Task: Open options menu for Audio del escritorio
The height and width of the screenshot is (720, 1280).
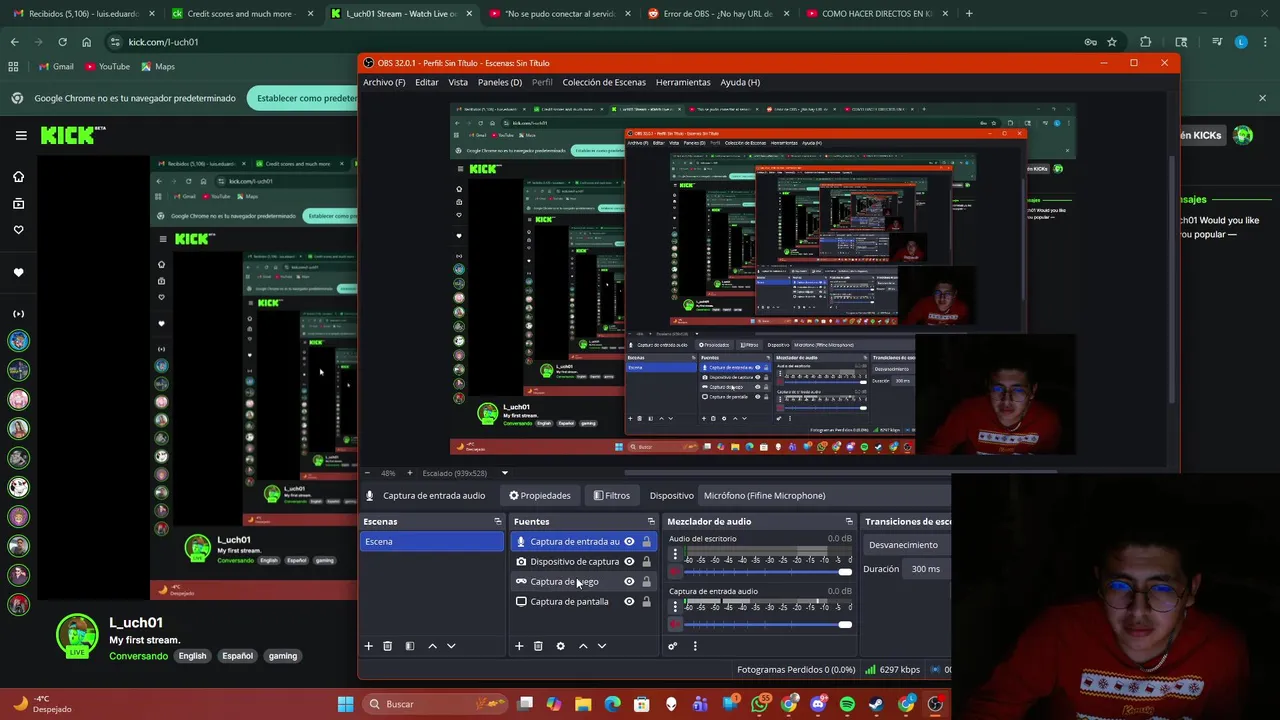Action: 675,554
